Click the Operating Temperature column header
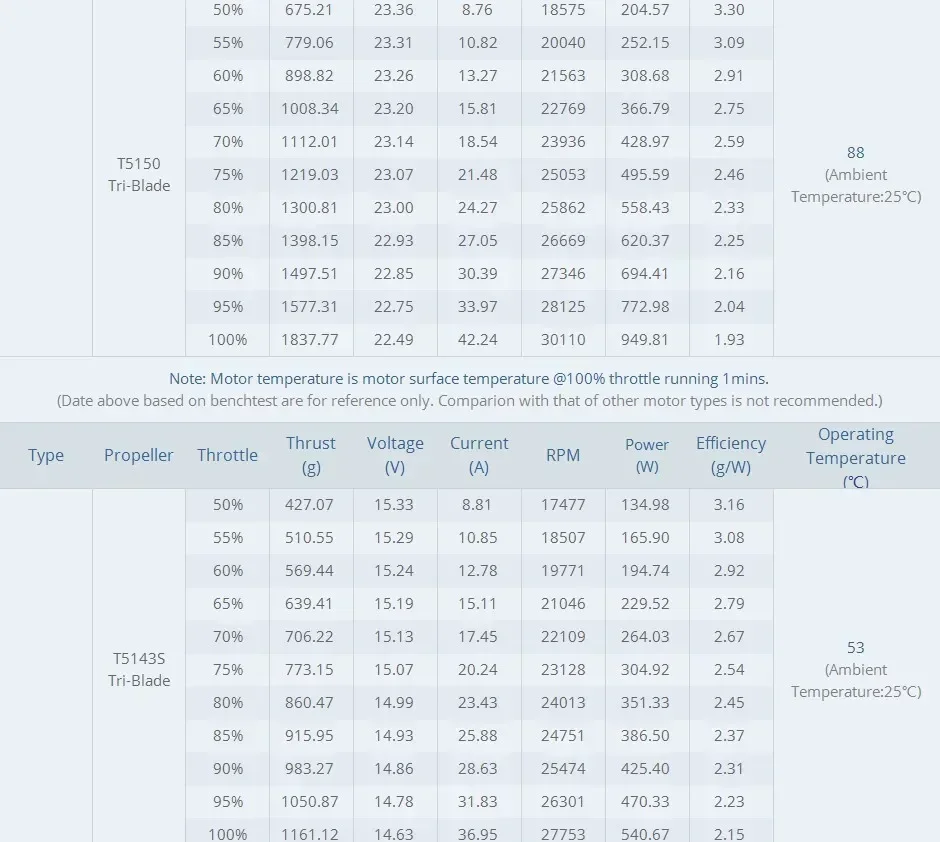Image resolution: width=940 pixels, height=842 pixels. [x=855, y=457]
